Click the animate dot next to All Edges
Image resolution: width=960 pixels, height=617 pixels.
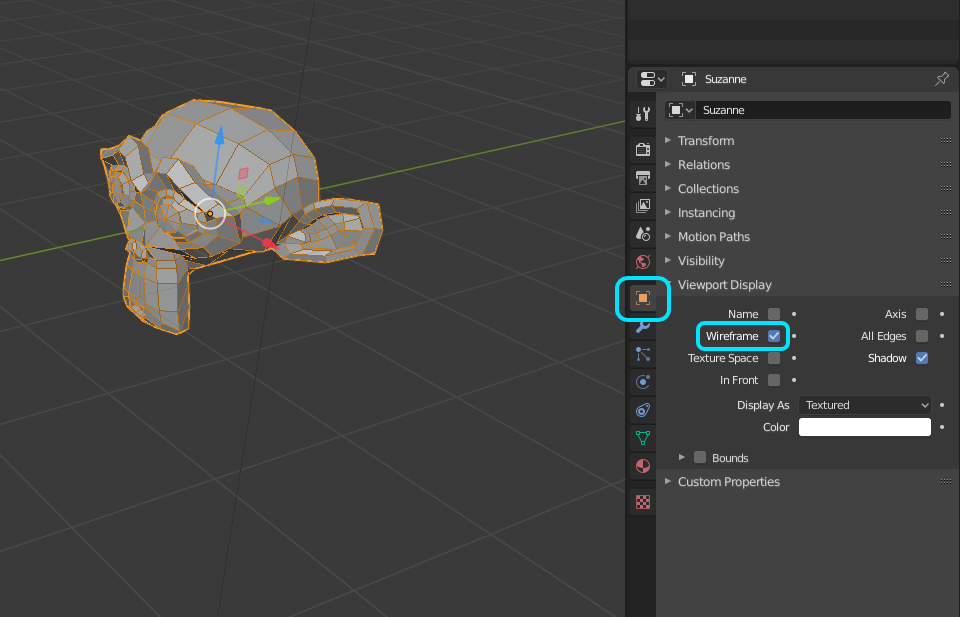click(942, 336)
